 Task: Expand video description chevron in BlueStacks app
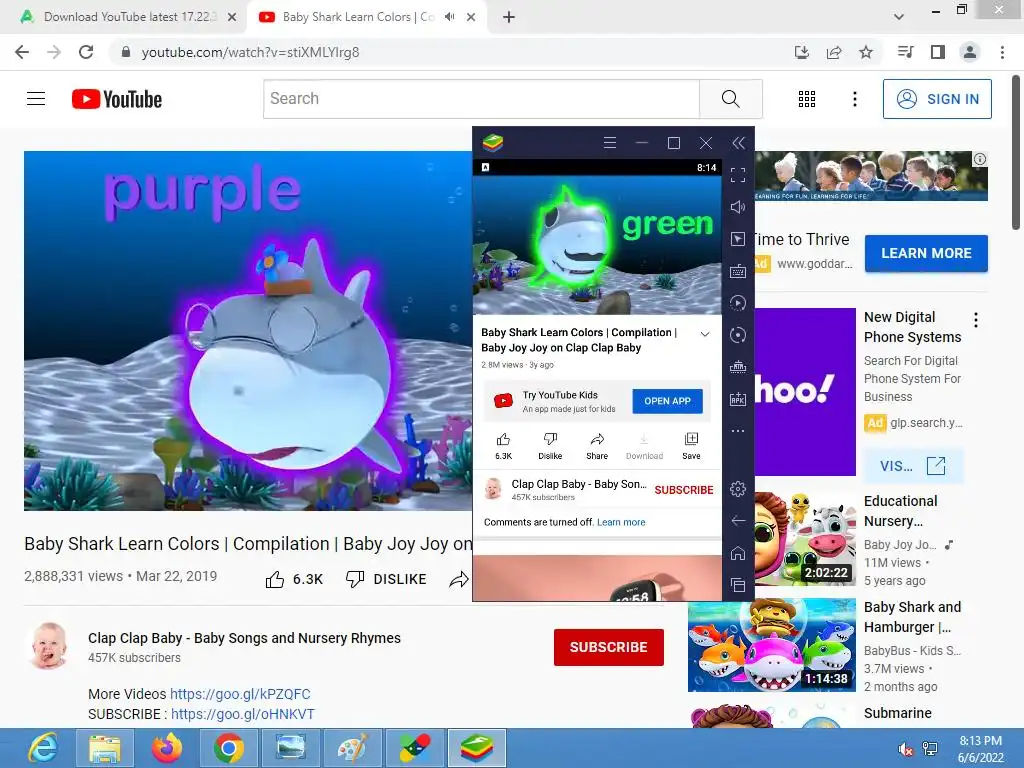click(x=705, y=334)
